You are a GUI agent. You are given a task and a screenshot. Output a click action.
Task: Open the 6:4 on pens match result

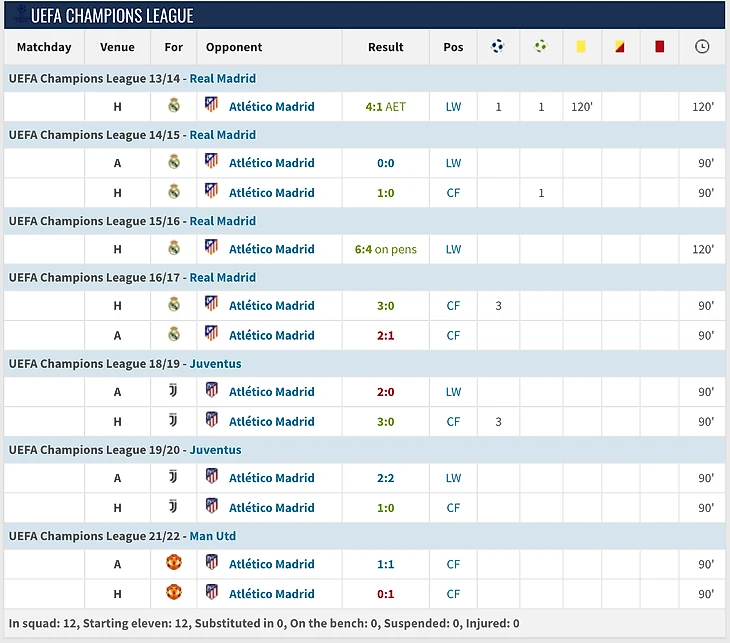tap(385, 249)
